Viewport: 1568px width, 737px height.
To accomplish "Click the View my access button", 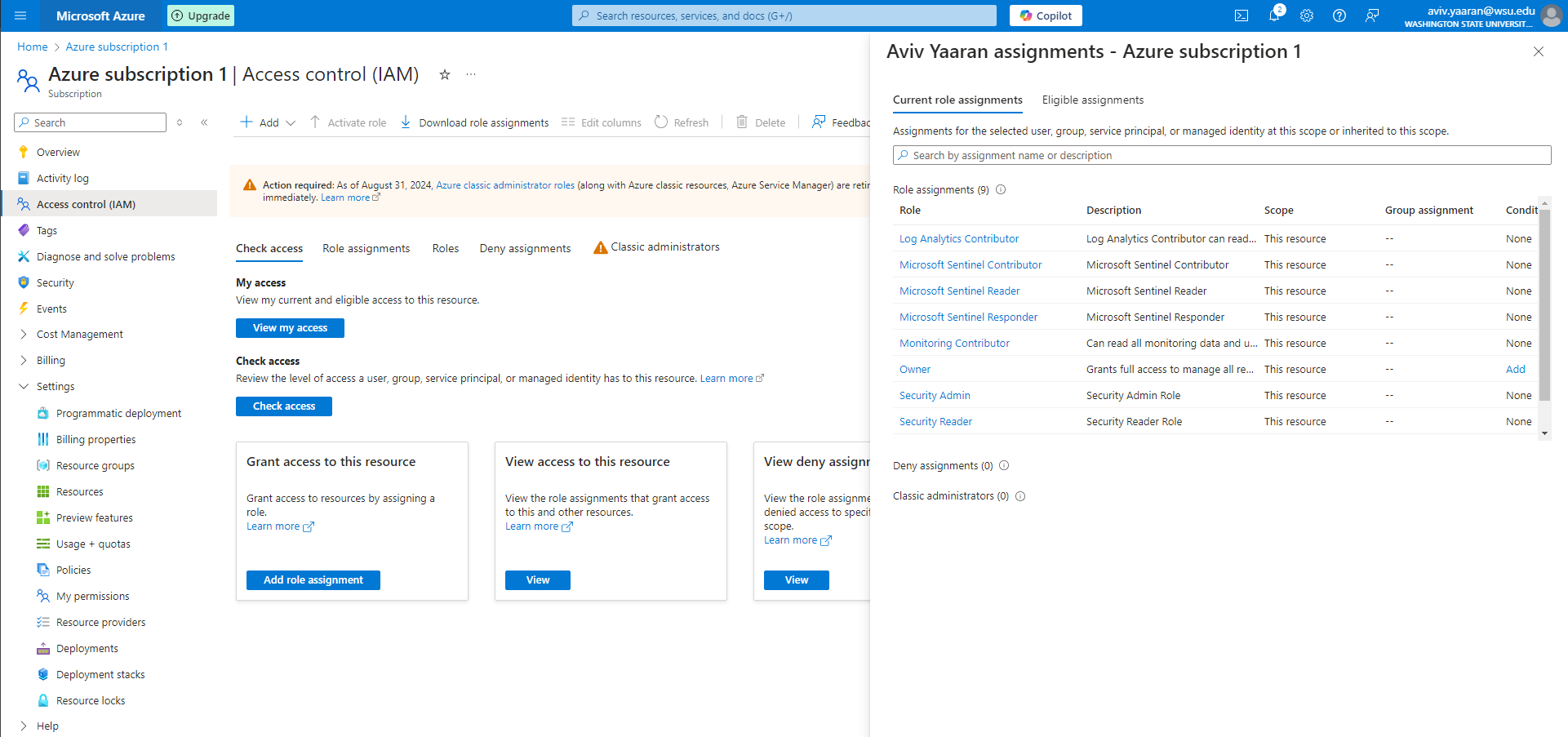I will (290, 328).
